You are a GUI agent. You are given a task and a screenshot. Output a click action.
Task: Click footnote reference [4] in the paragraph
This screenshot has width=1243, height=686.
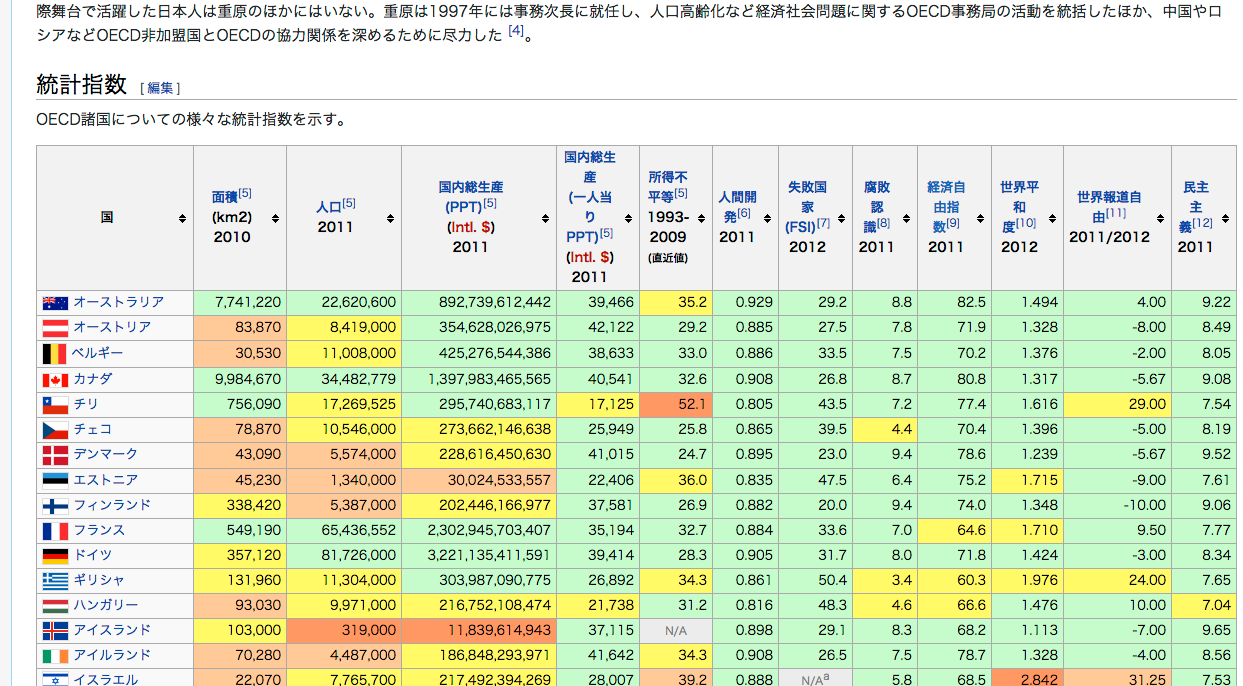coord(516,31)
